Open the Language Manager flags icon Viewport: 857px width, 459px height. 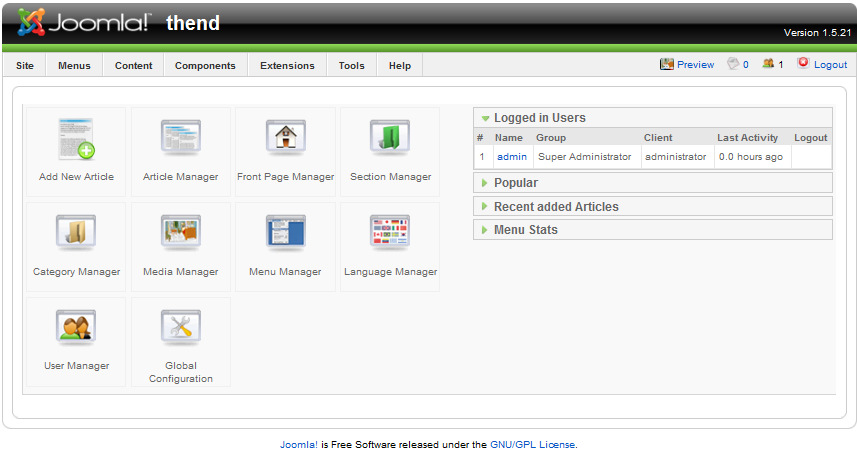click(x=390, y=233)
